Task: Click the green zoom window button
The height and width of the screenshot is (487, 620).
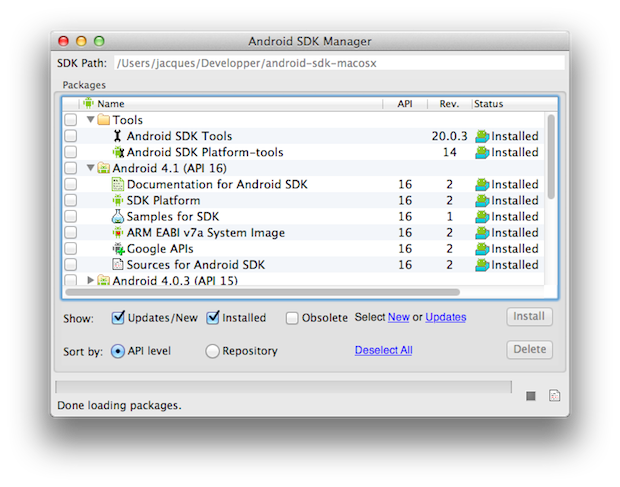Action: click(x=99, y=41)
